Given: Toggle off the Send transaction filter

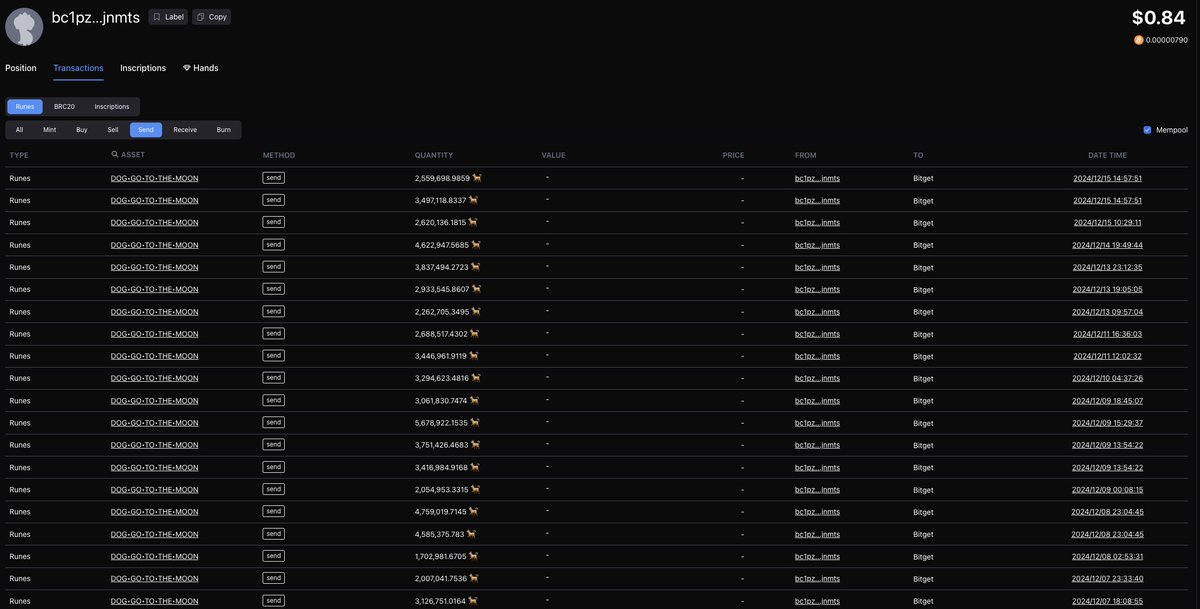Looking at the screenshot, I should 143,128.
